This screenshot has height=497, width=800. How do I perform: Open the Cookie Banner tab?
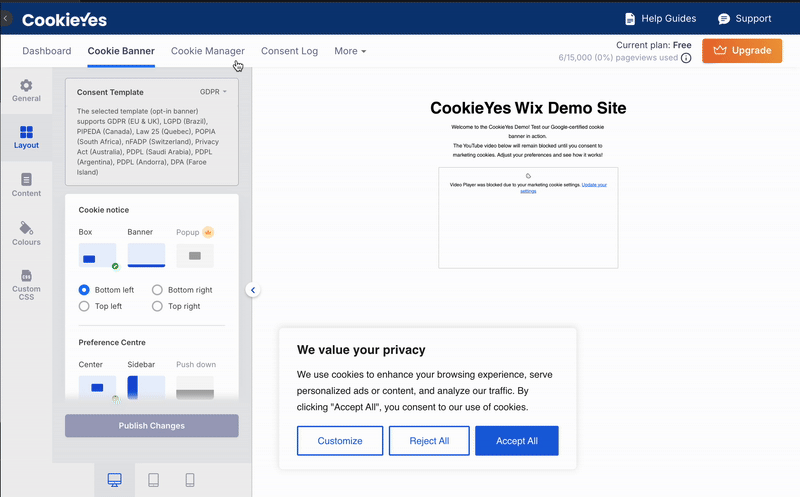[121, 51]
